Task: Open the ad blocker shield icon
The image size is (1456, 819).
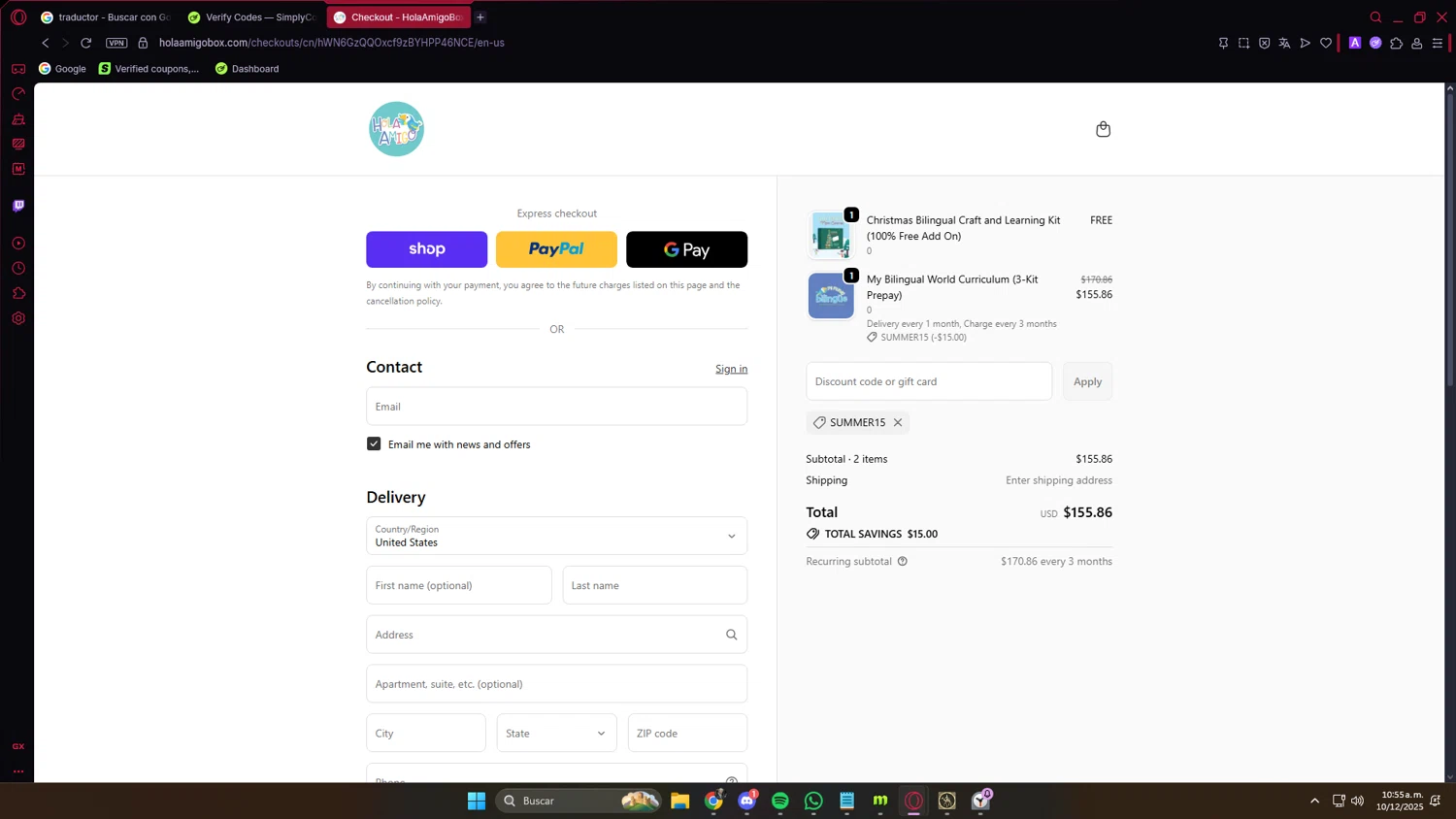Action: (x=1264, y=43)
